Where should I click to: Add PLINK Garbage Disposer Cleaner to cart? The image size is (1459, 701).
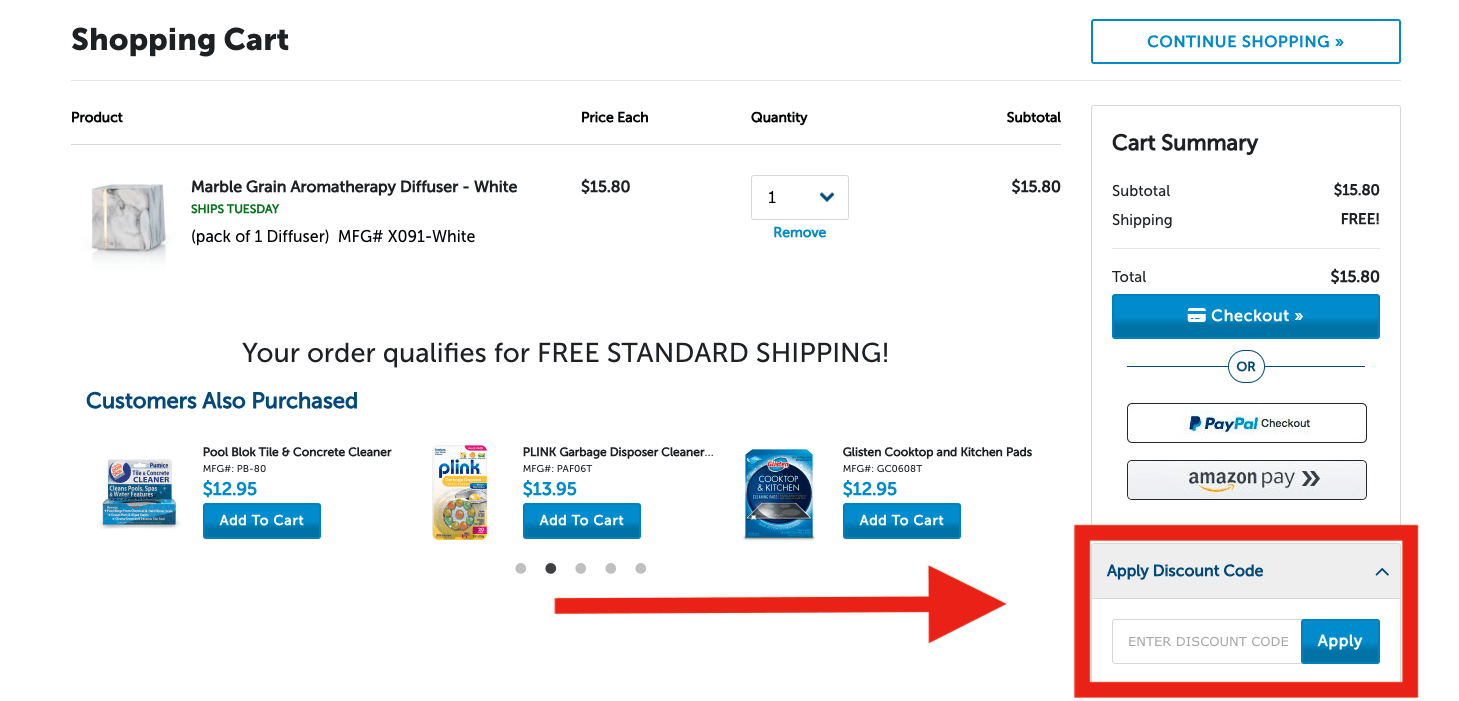coord(581,520)
